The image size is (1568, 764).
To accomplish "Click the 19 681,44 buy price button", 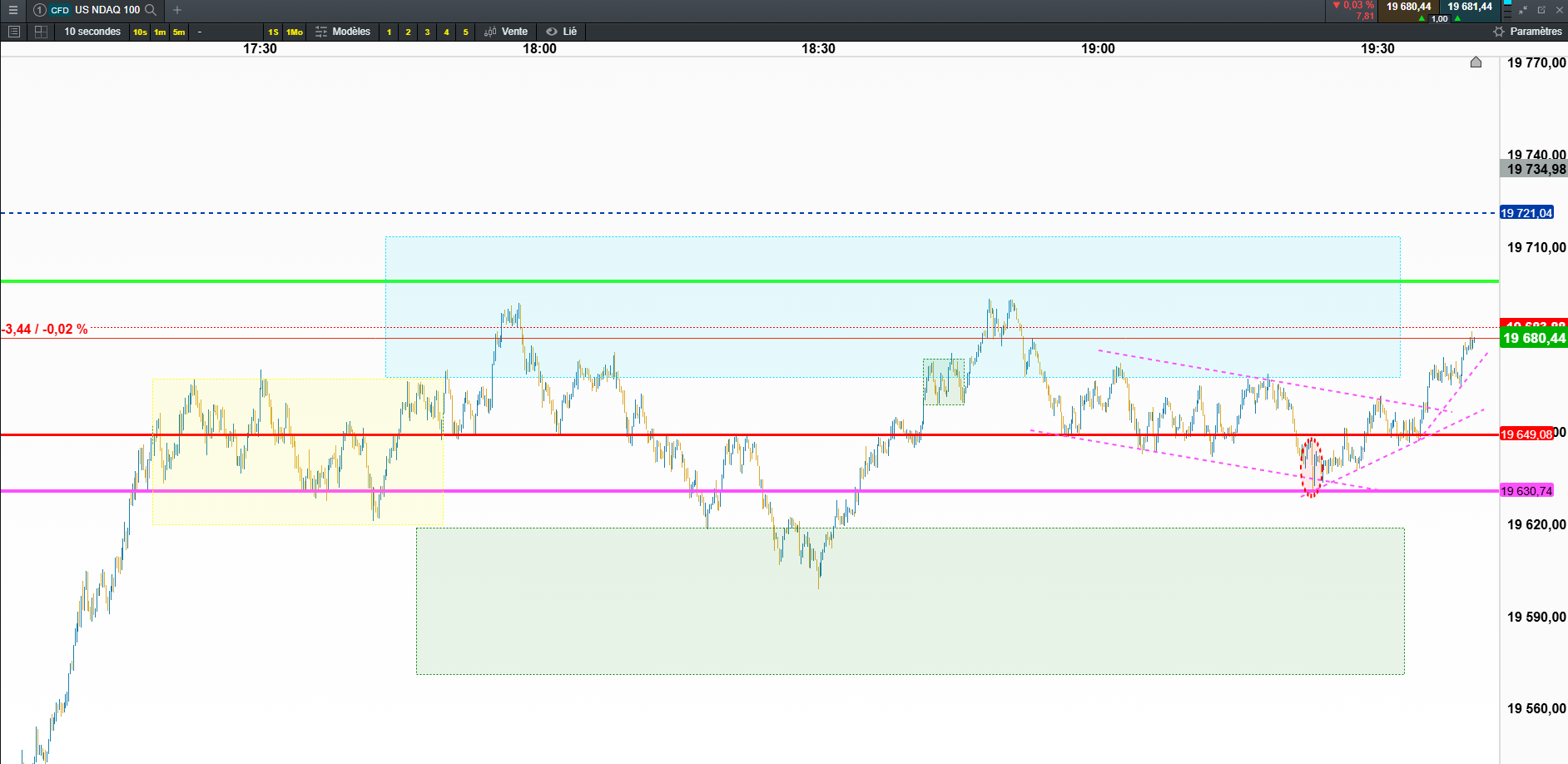I will click(1470, 11).
